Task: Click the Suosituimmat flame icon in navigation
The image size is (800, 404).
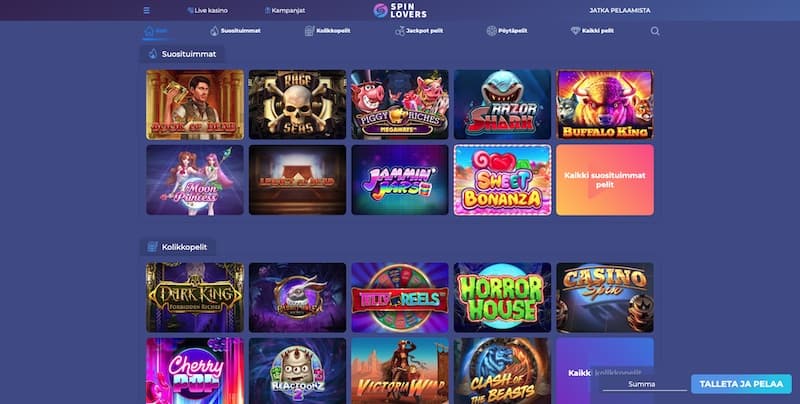Action: 214,31
